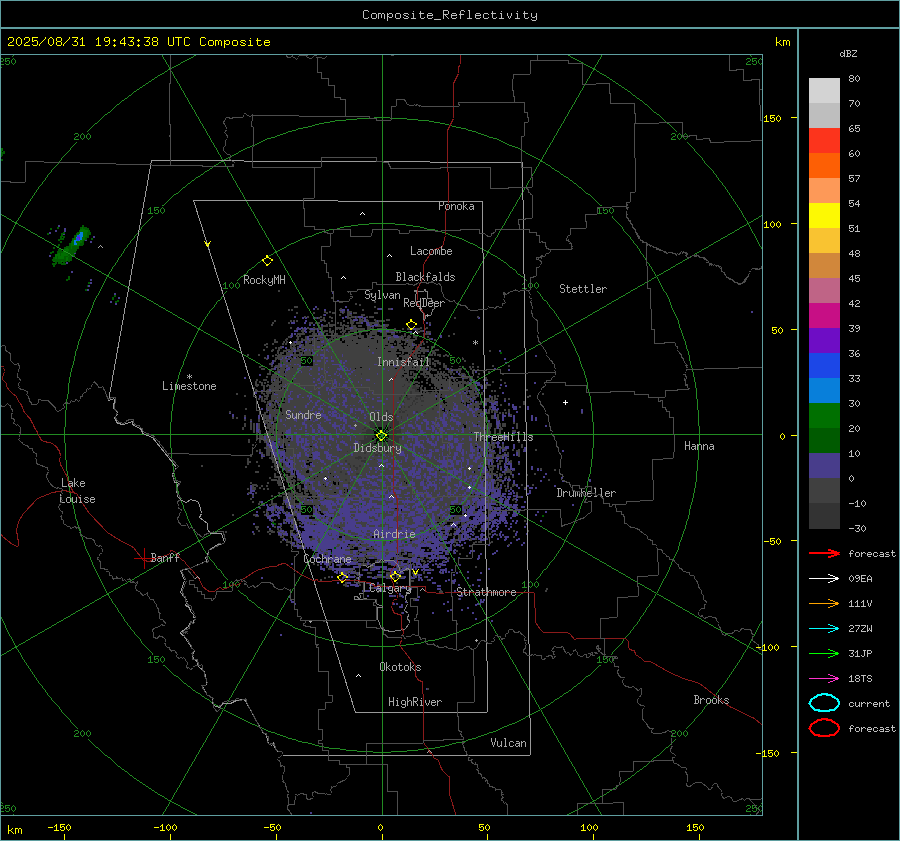Image resolution: width=900 pixels, height=841 pixels.
Task: Click the Sylvan label on map
Action: [382, 295]
